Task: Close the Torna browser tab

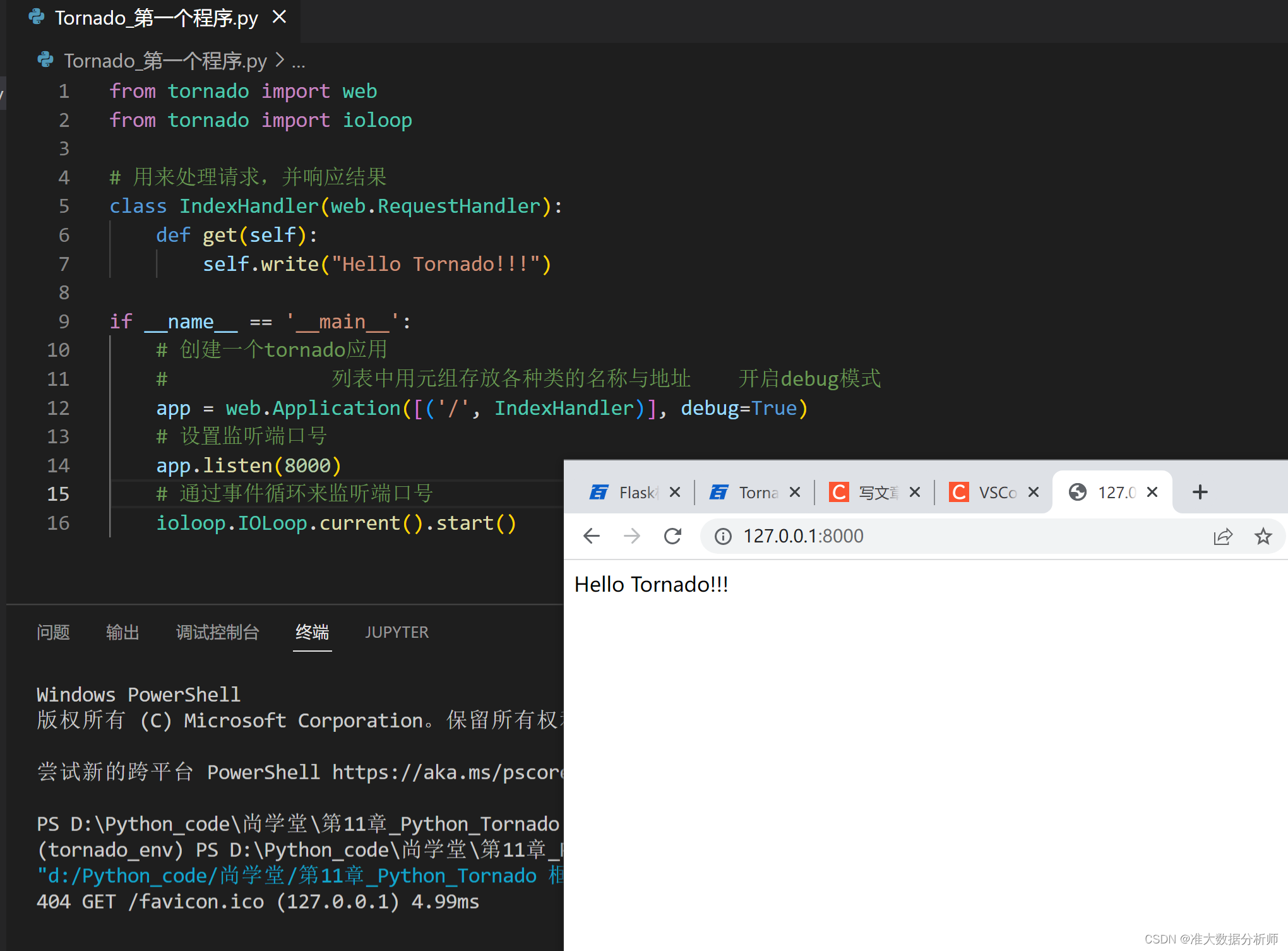Action: point(795,492)
